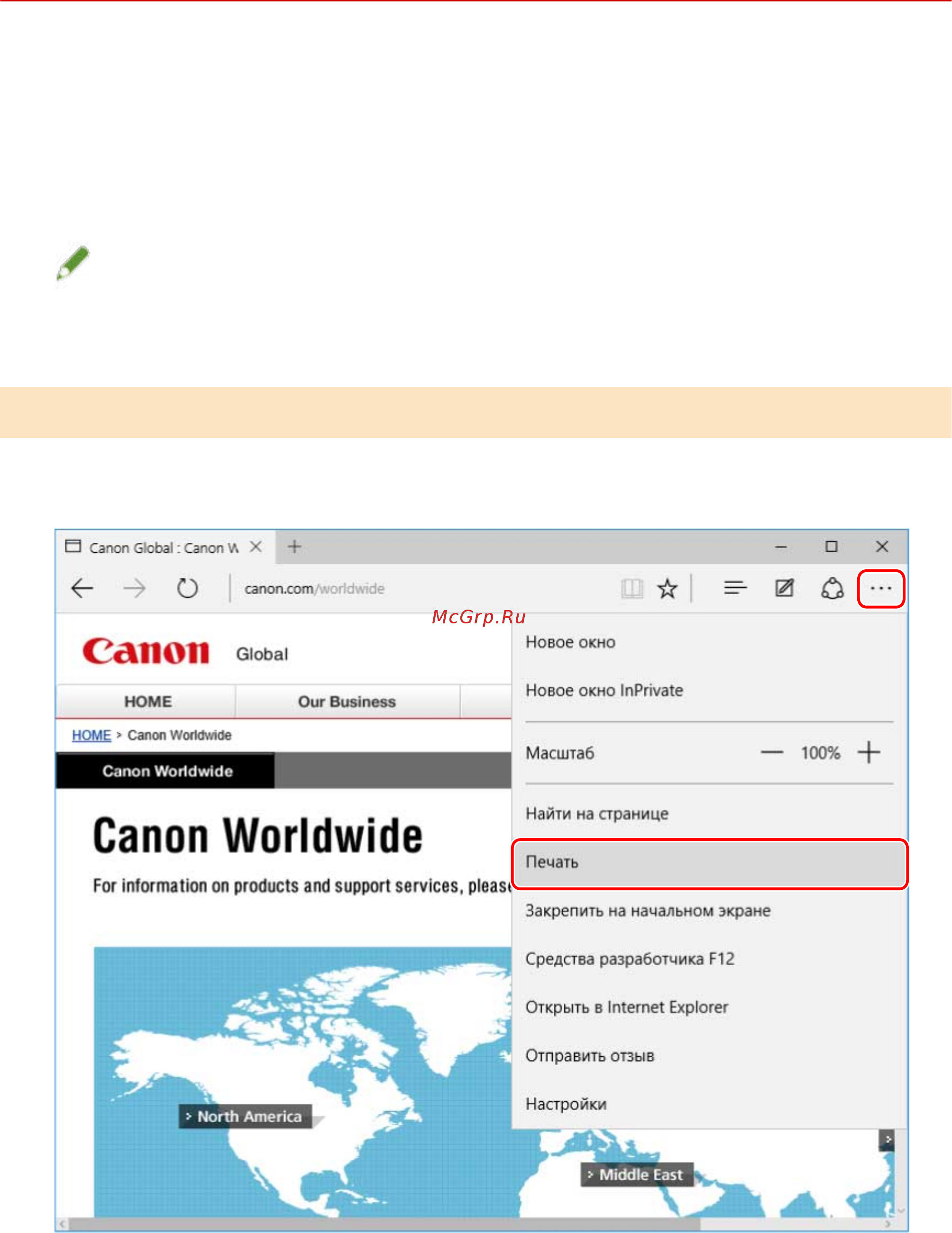Open Настройки from the menu
This screenshot has height=1233, width=952.
click(x=709, y=1104)
